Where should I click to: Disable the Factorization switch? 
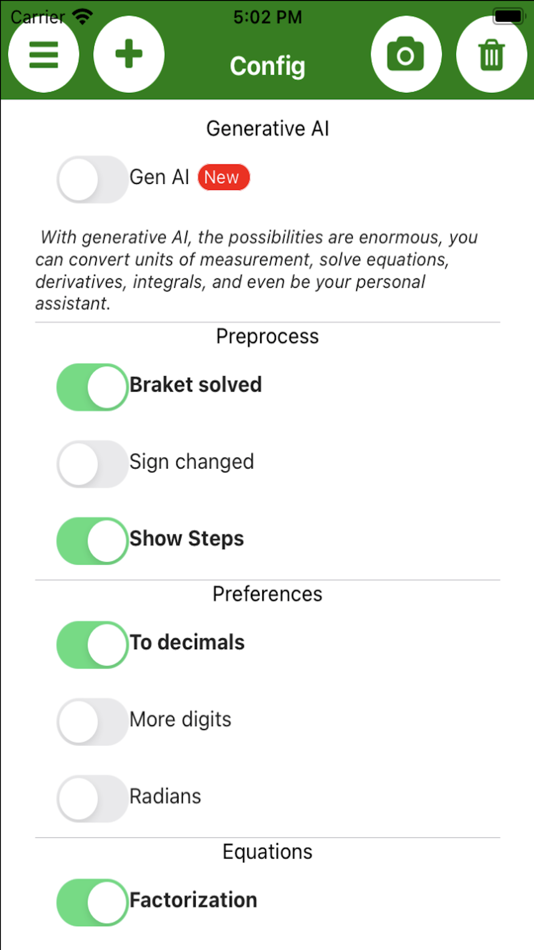coord(93,903)
